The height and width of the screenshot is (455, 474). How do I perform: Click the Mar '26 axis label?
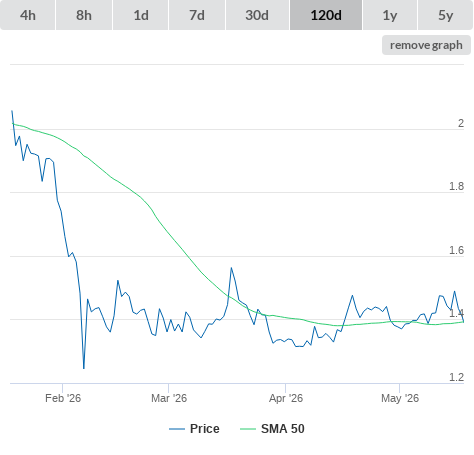tap(169, 398)
